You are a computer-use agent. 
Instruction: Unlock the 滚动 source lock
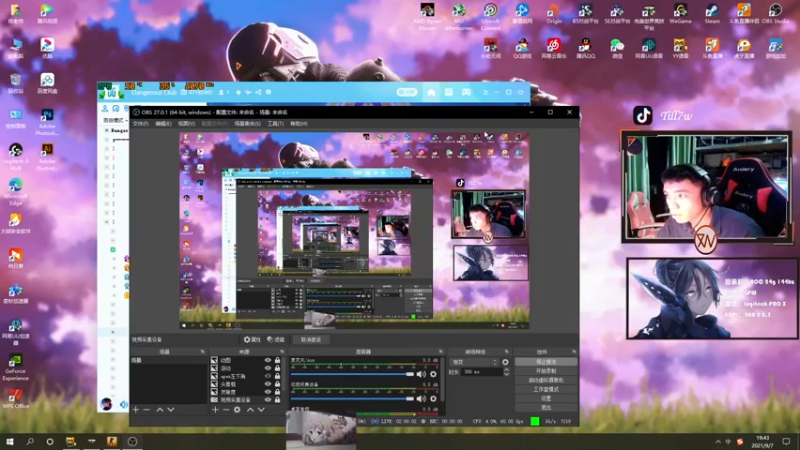(x=278, y=368)
